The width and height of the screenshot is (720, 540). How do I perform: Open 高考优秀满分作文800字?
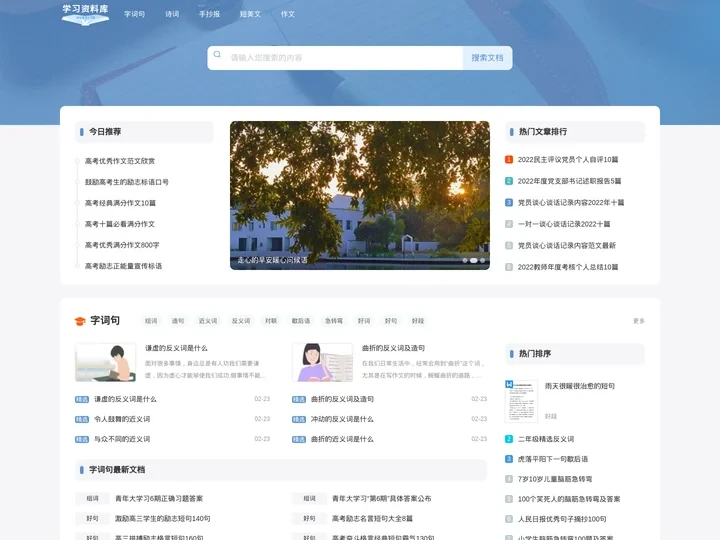[x=122, y=245]
